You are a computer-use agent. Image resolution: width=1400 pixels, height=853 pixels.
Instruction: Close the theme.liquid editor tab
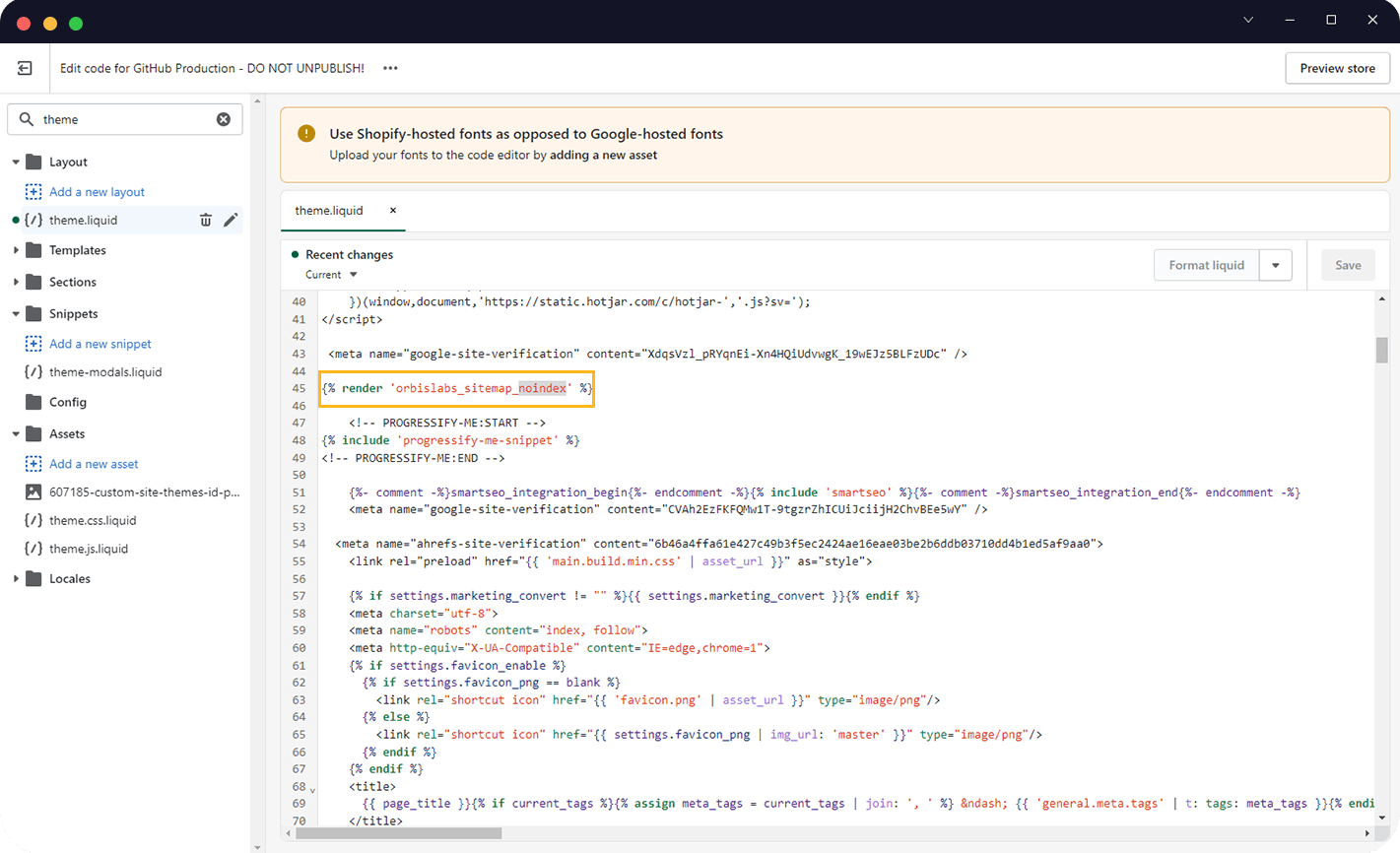click(393, 210)
